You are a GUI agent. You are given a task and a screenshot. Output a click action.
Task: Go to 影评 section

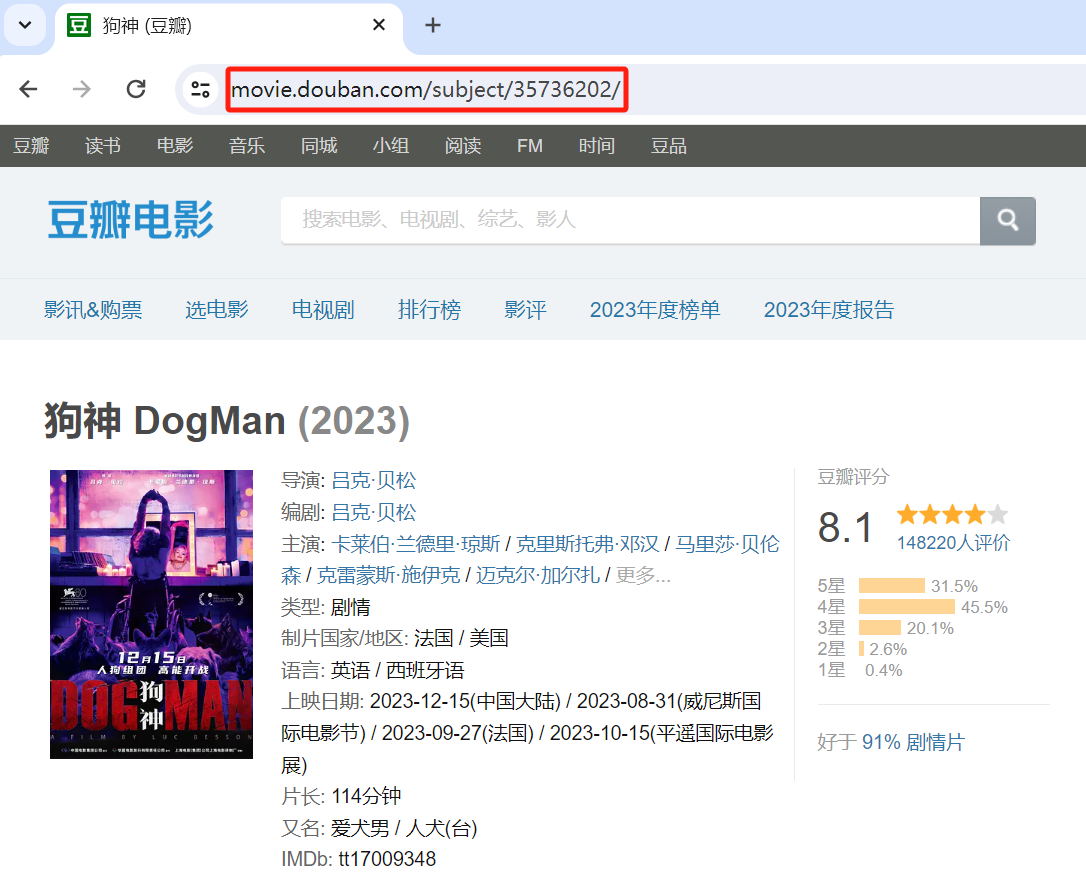tap(525, 310)
